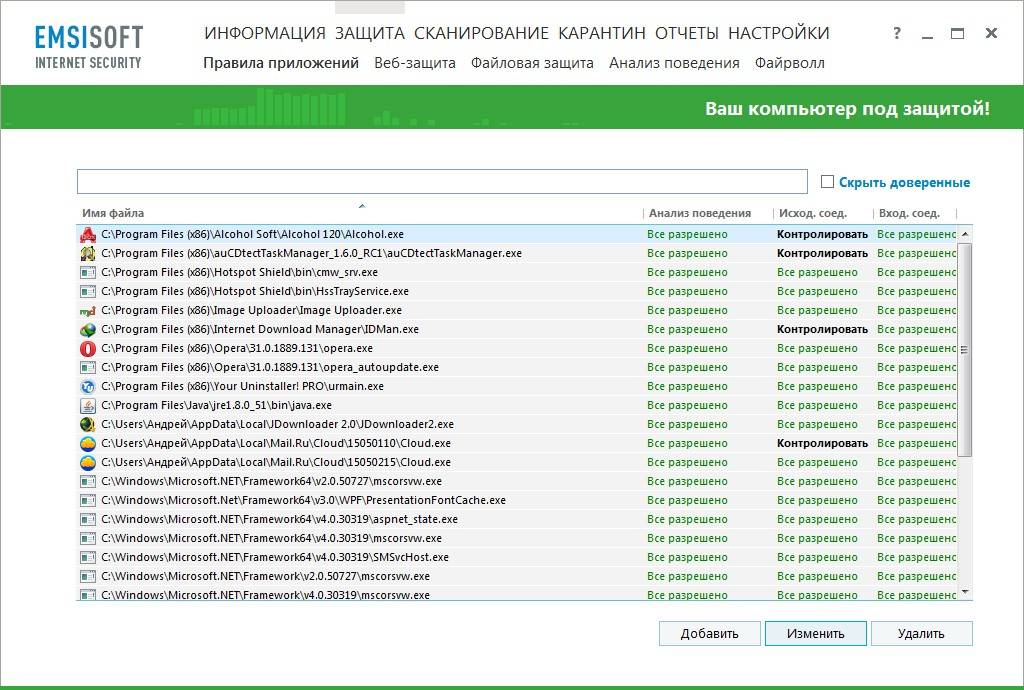Switch to 'Анализ поведения' tab
Screen dimensions: 1024x690
pyautogui.click(x=674, y=63)
